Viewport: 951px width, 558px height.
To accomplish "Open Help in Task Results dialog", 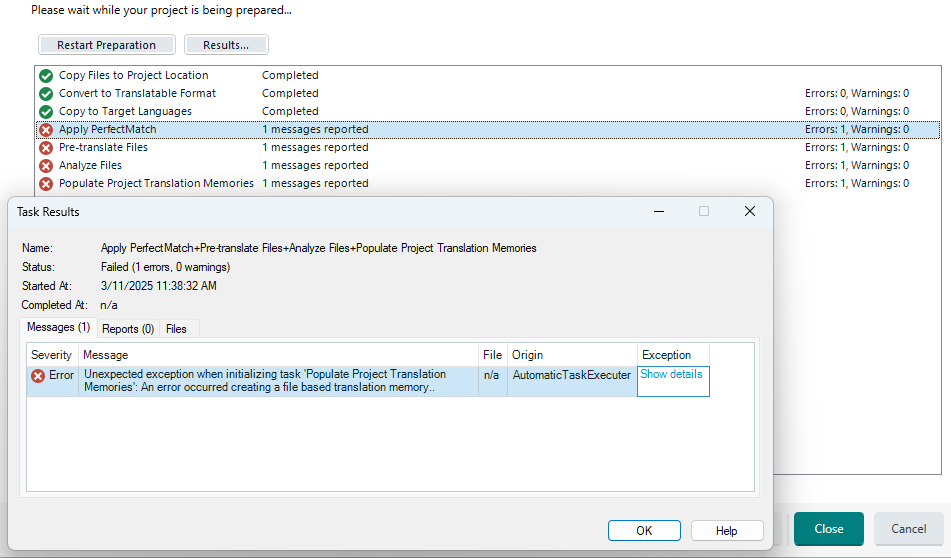I will tap(727, 531).
